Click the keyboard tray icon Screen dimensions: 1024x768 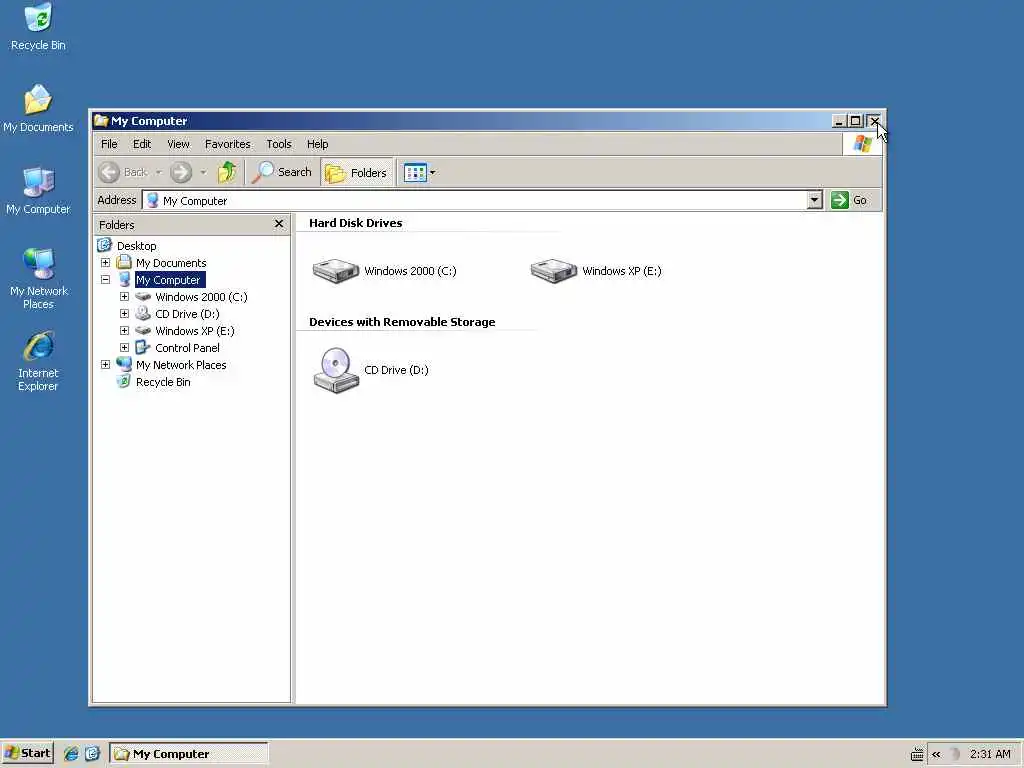click(x=917, y=754)
